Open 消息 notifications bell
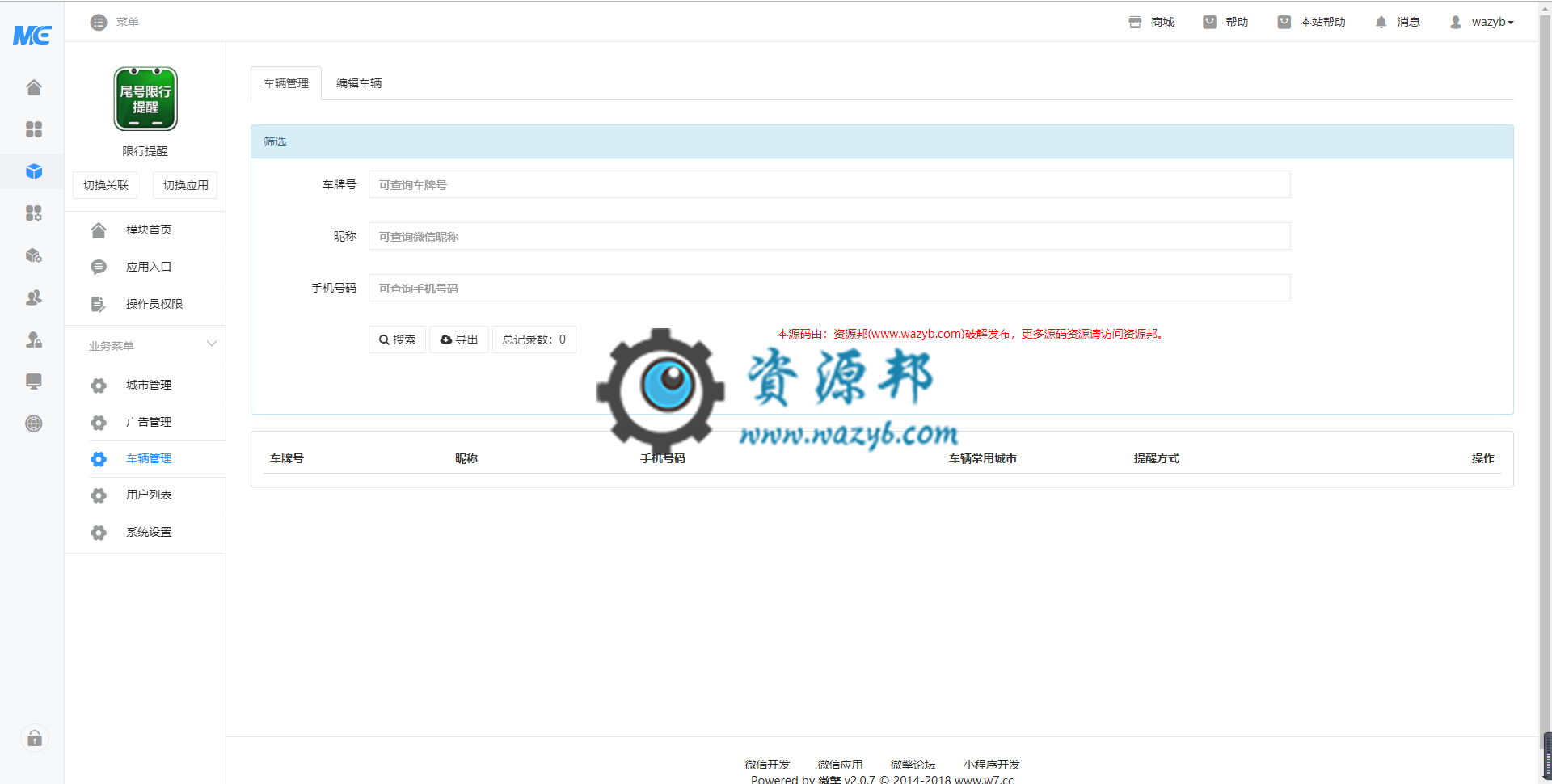1552x784 pixels. tap(1398, 22)
